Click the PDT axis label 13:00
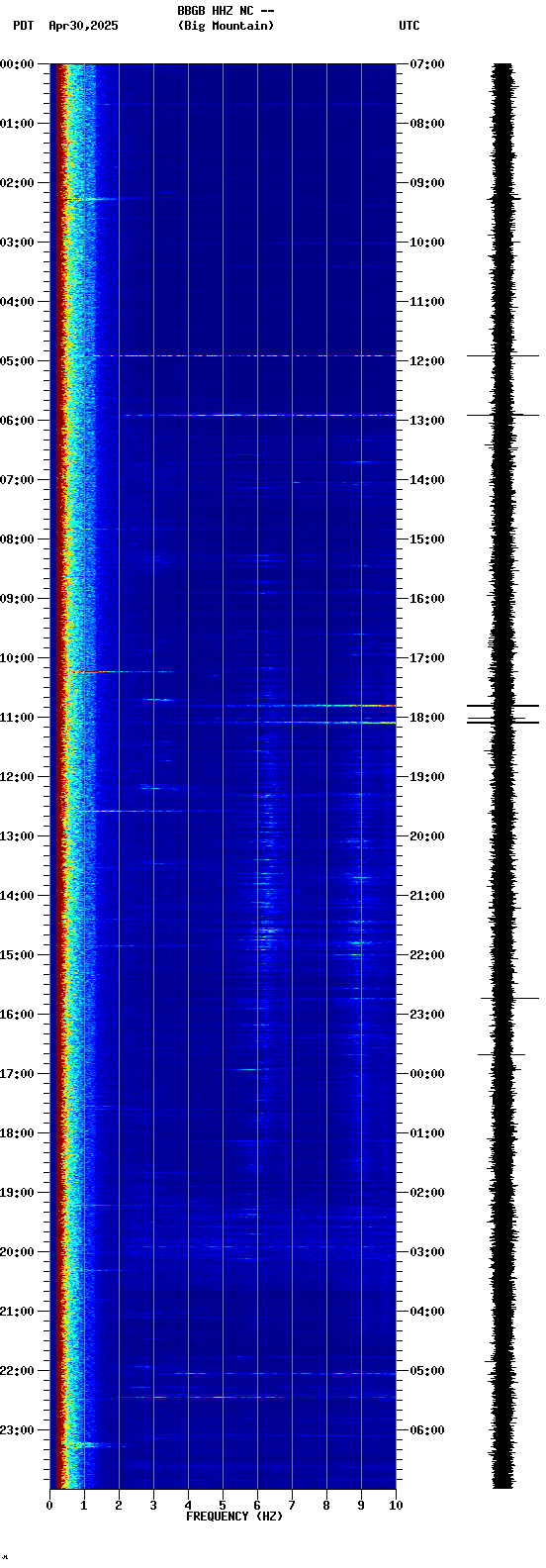This screenshot has height=1568, width=546. point(17,836)
